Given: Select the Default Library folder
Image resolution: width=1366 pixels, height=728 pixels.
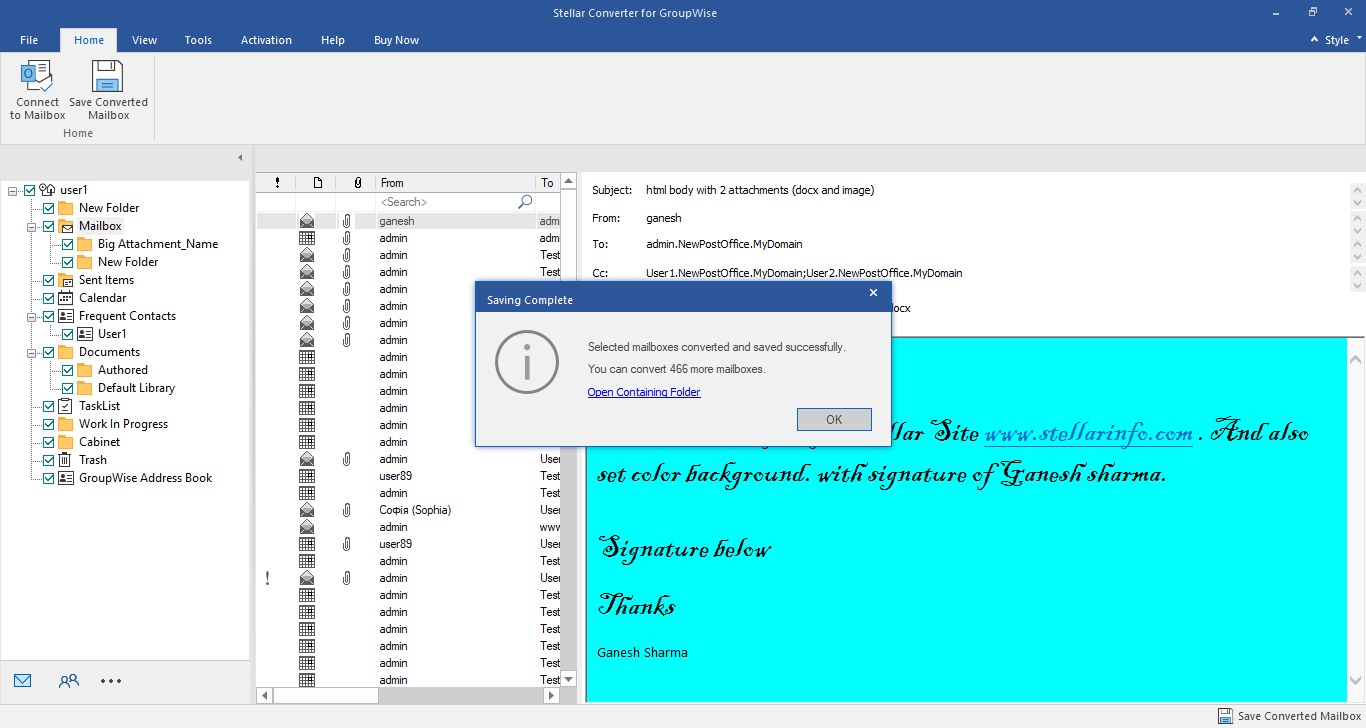Looking at the screenshot, I should [x=136, y=388].
